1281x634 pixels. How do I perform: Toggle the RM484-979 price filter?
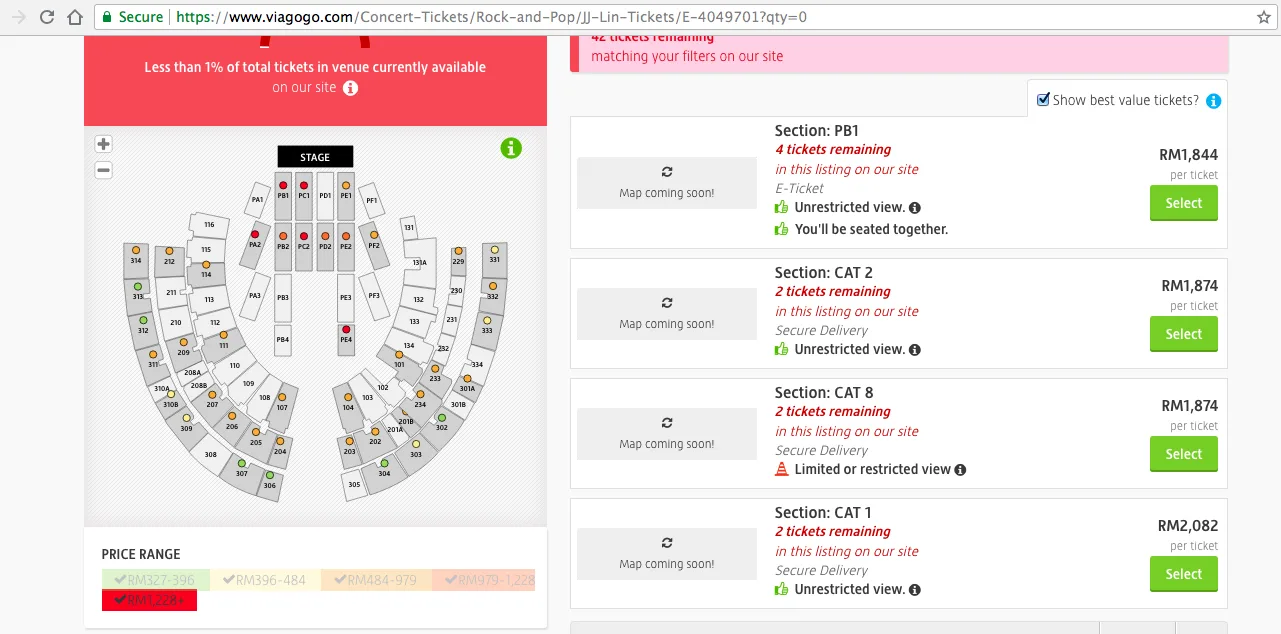[376, 580]
